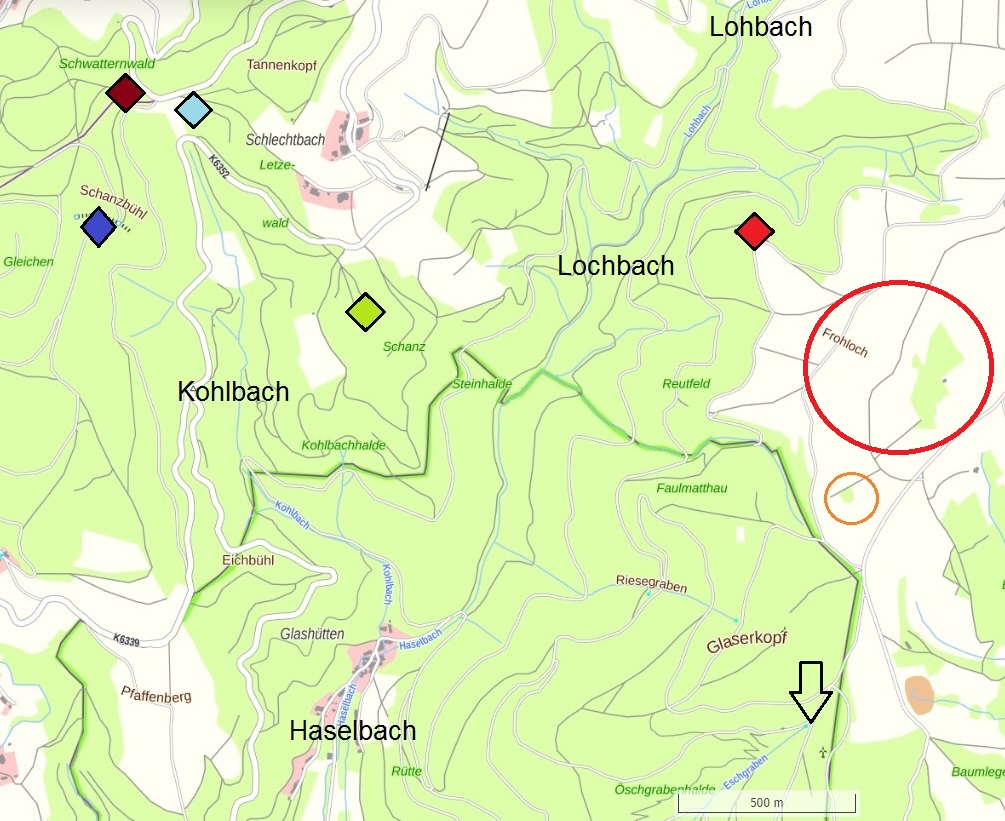Click the 500 m scale bar
1005x821 pixels.
(x=767, y=803)
